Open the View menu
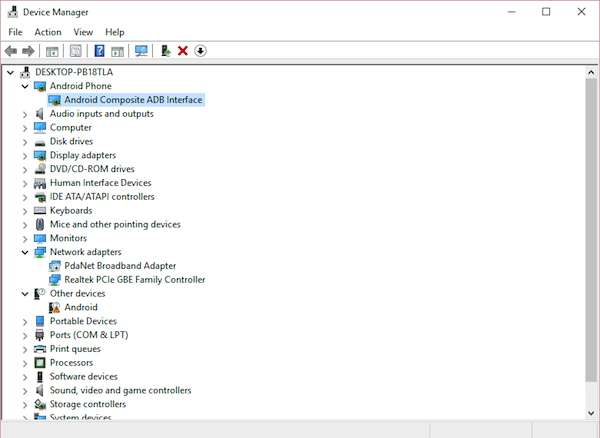 [83, 32]
